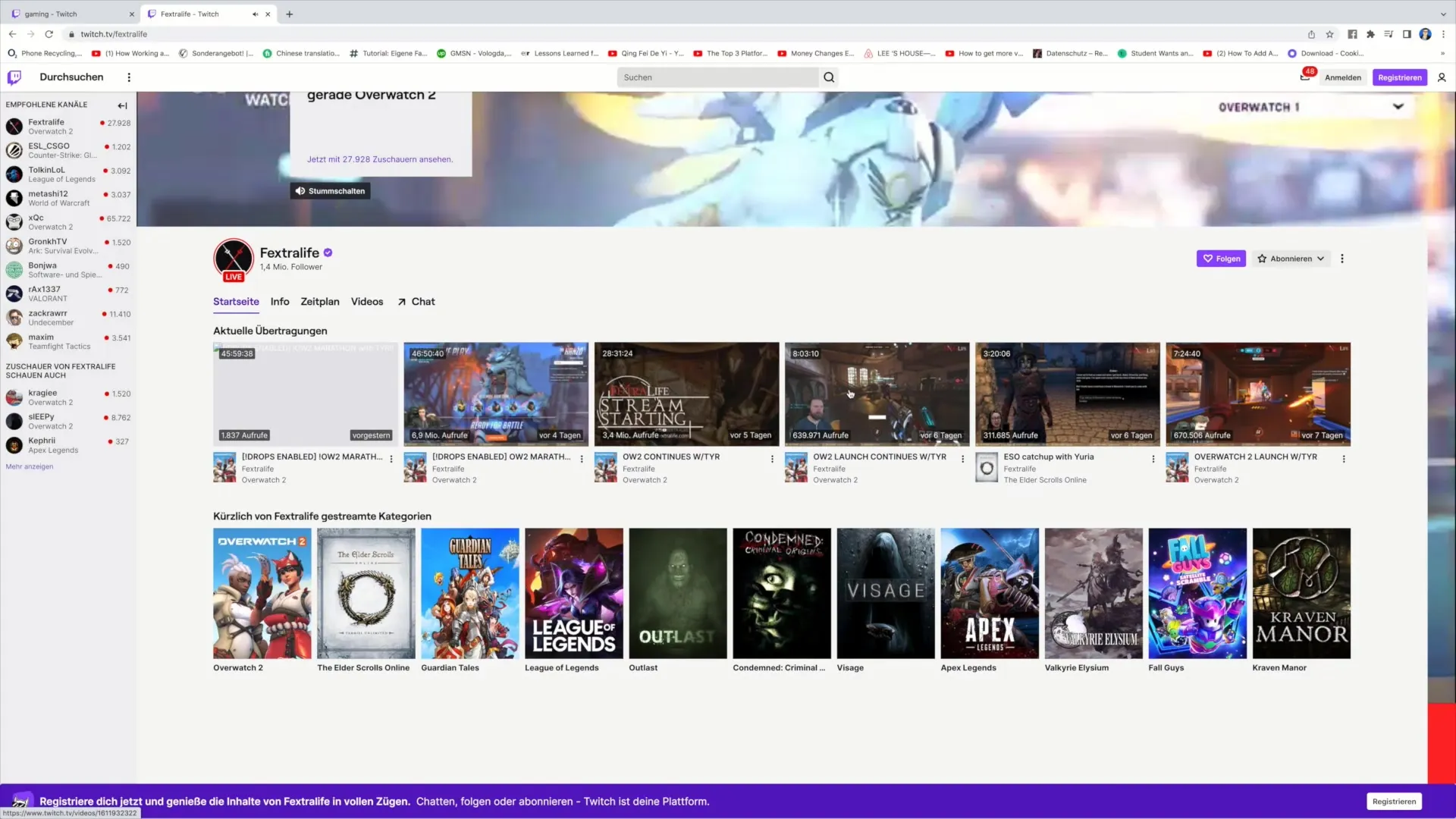Click Jetzt mit 27.928 Zuschauern ansehen link
This screenshot has width=1456, height=819.
(x=379, y=159)
